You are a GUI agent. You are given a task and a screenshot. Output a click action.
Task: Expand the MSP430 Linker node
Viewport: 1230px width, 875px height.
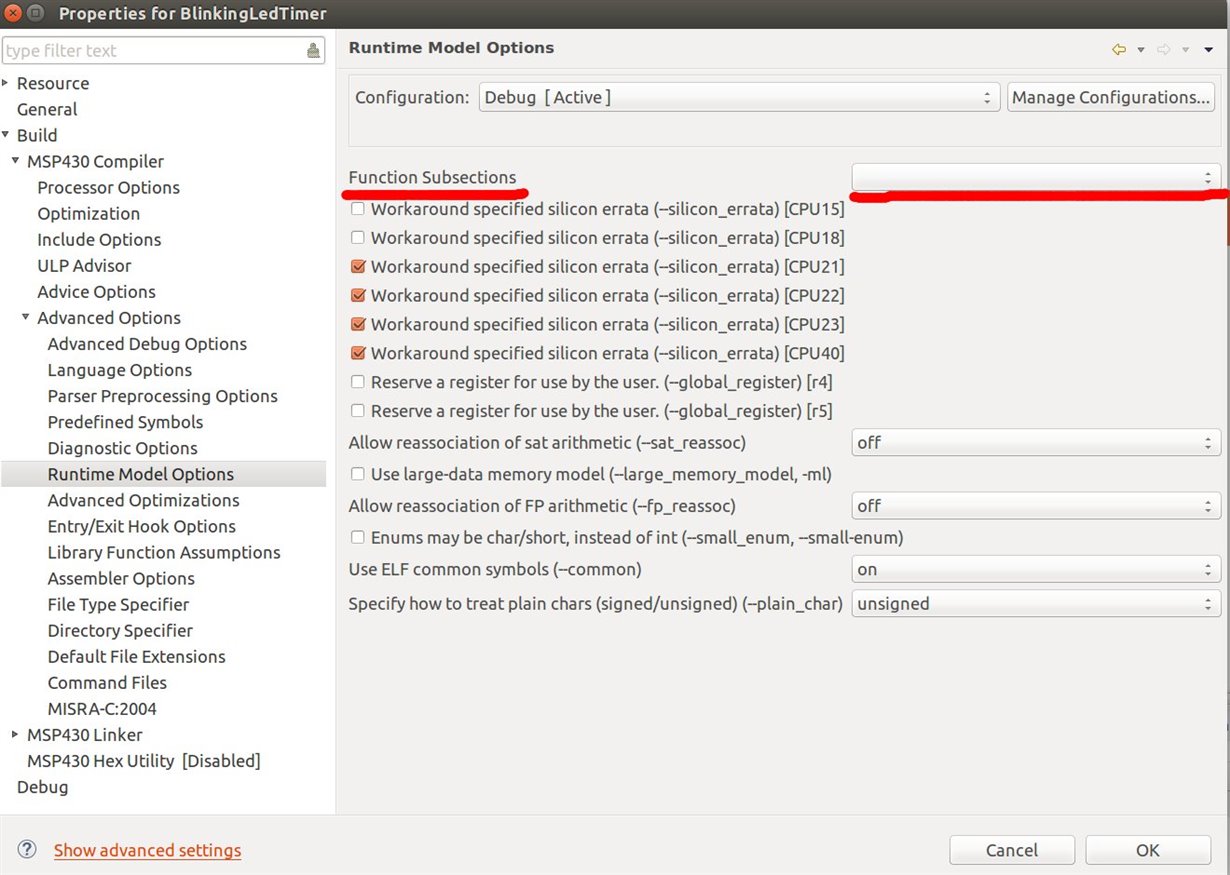click(x=16, y=734)
